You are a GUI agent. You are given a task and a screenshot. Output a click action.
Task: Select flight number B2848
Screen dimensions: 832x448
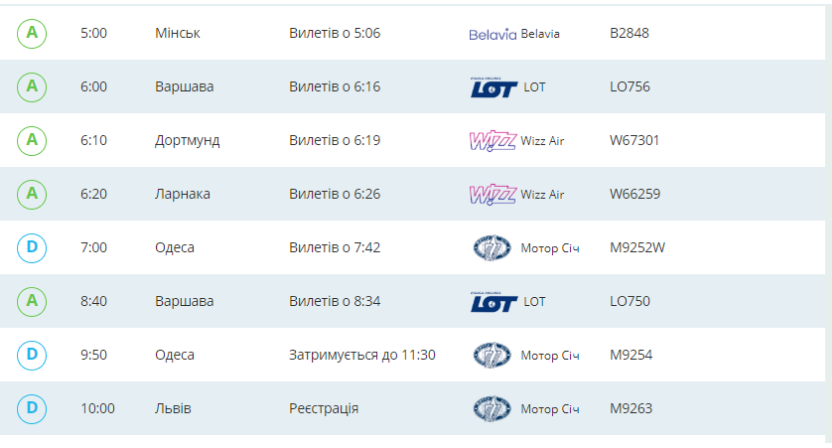629,33
